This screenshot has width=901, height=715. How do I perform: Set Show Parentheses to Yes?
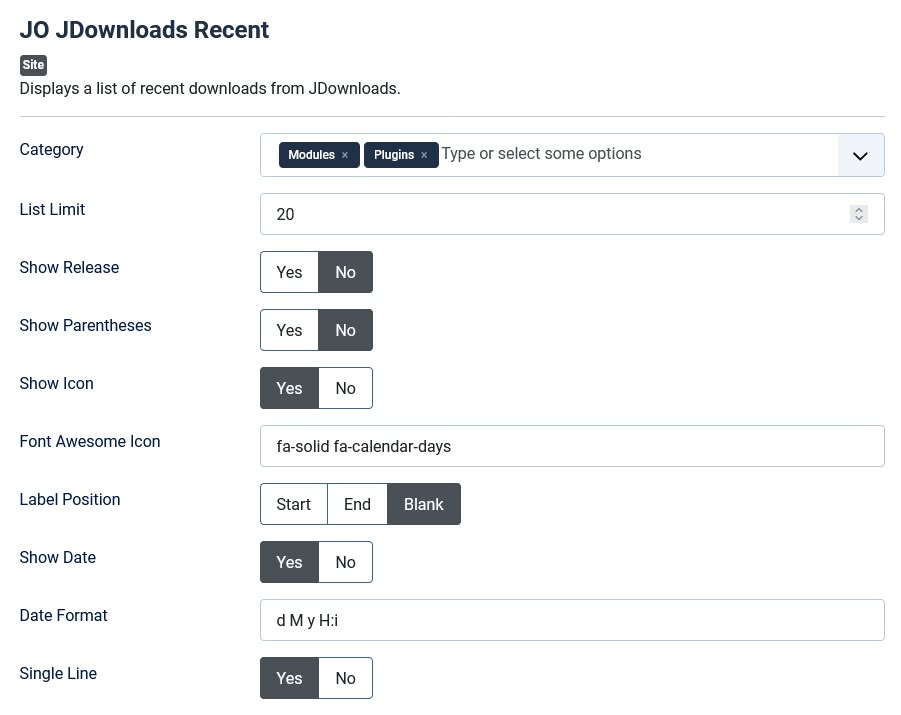coord(289,330)
